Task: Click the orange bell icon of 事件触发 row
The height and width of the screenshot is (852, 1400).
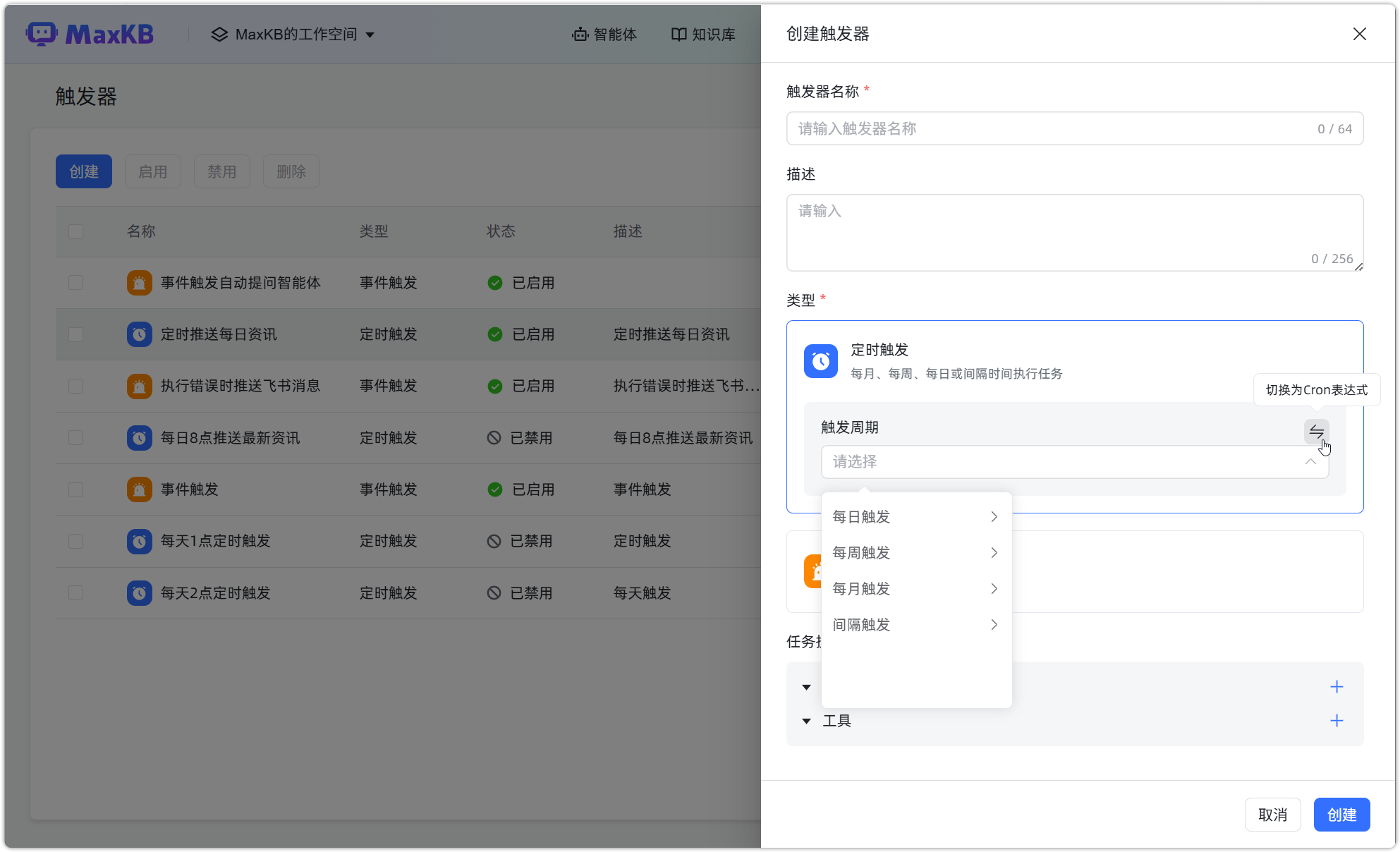Action: click(x=139, y=489)
